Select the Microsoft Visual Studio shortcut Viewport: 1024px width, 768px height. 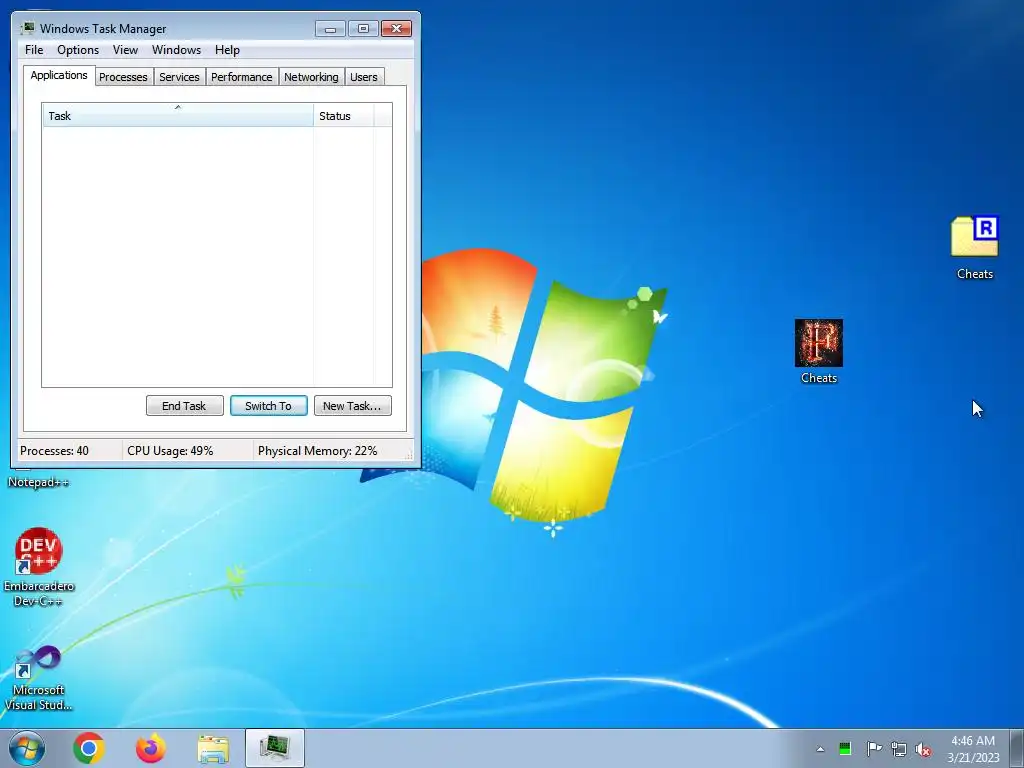click(39, 678)
